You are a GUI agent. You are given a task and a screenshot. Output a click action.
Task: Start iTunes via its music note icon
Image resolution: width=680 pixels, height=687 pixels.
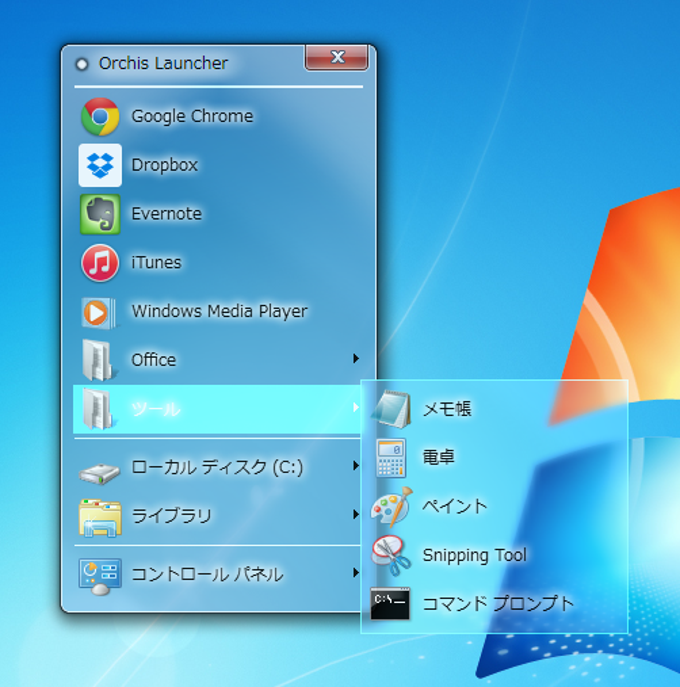100,263
